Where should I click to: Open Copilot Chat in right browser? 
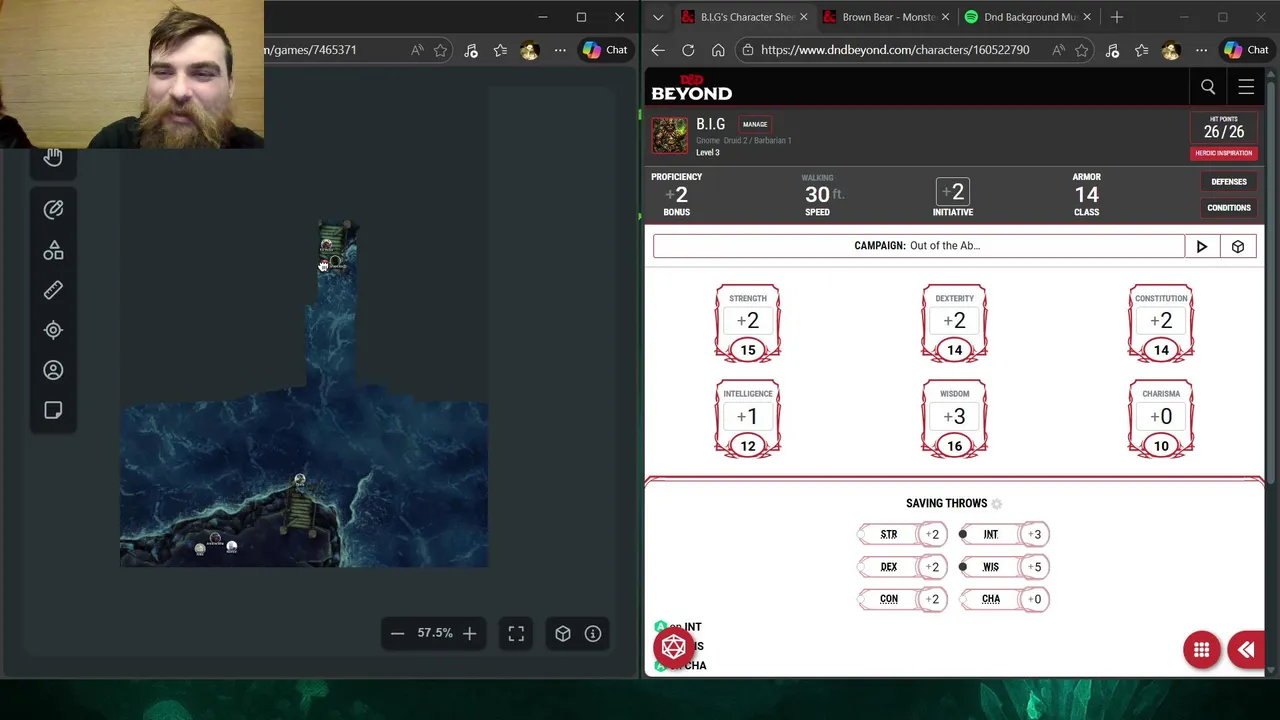[x=1247, y=50]
